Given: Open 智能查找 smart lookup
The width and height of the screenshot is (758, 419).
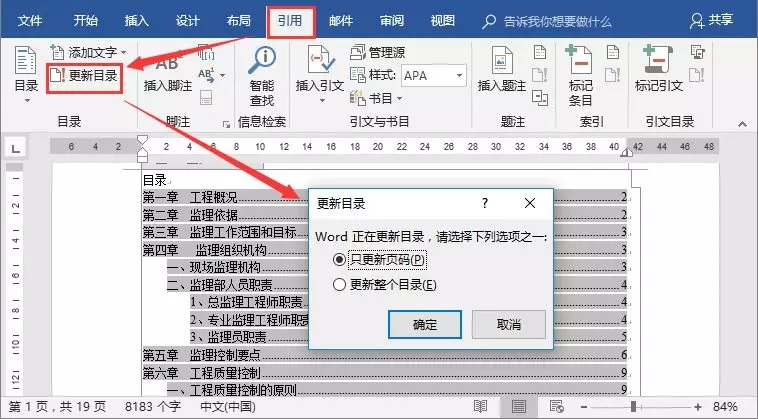Looking at the screenshot, I should click(262, 76).
